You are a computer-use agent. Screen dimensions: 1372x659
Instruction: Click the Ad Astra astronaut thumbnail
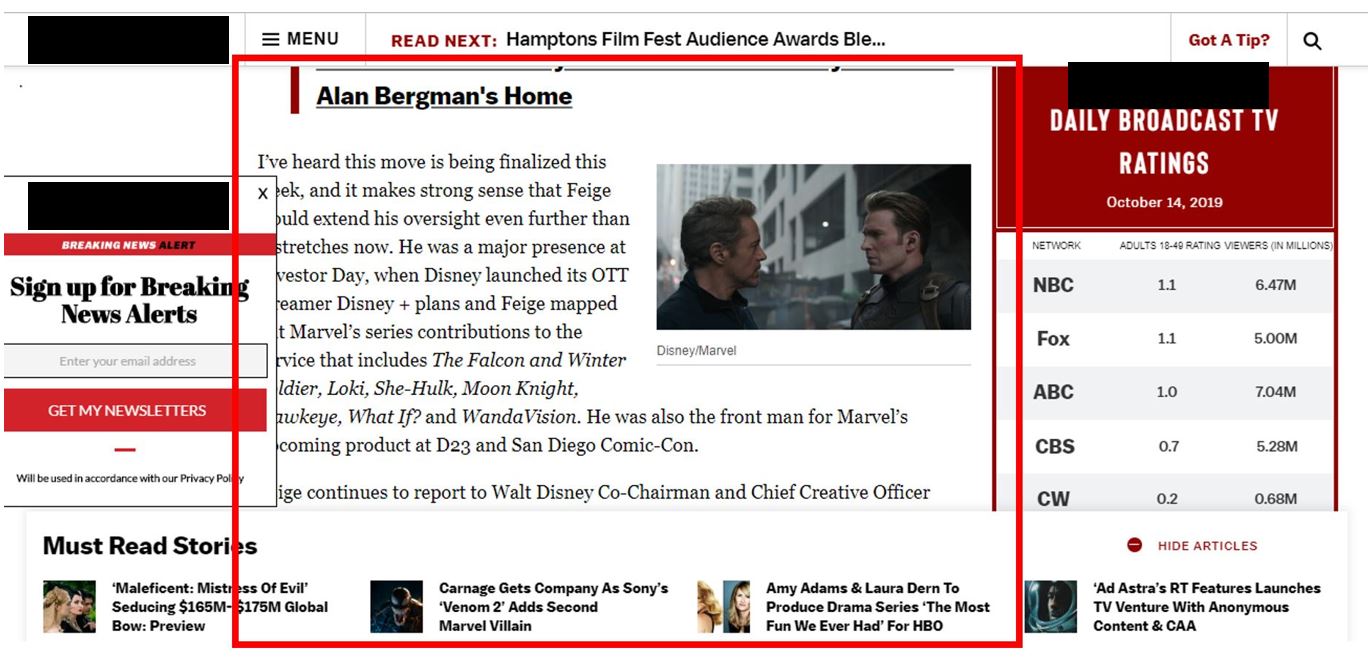pyautogui.click(x=1050, y=606)
